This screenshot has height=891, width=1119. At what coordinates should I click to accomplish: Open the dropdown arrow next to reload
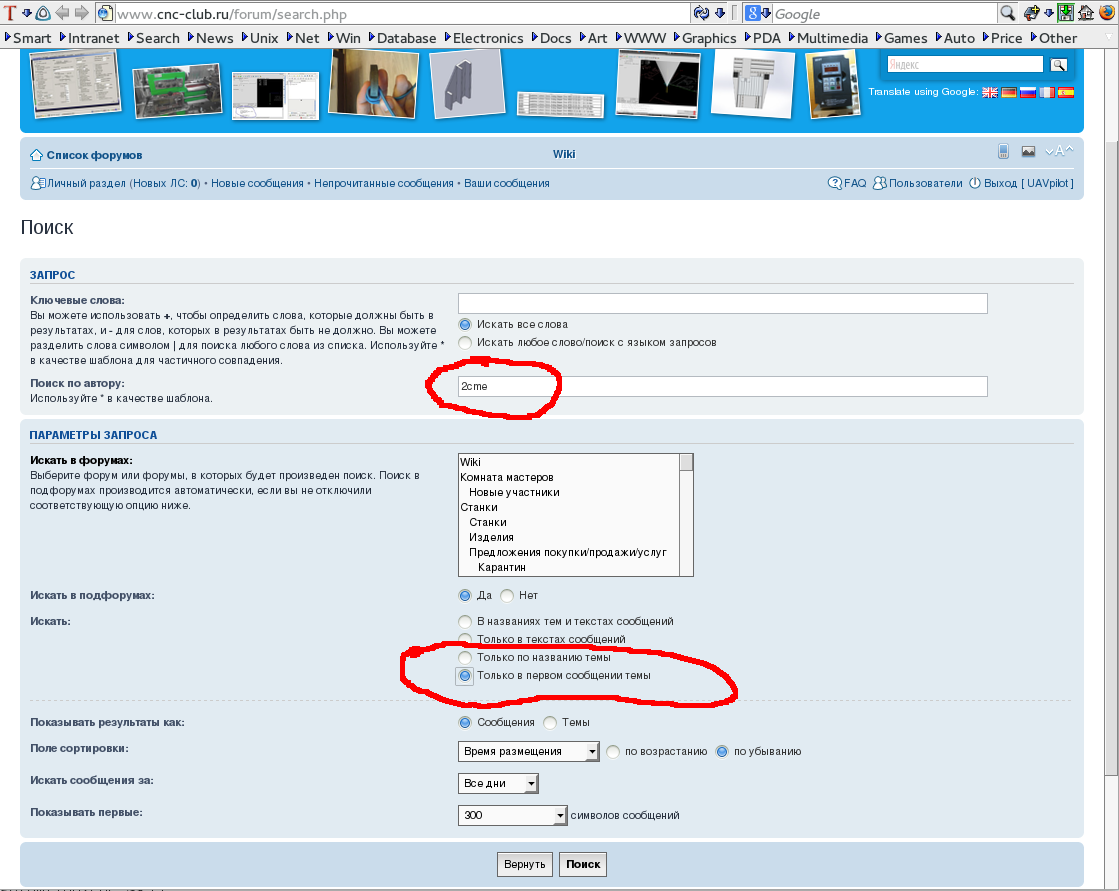[x=719, y=13]
